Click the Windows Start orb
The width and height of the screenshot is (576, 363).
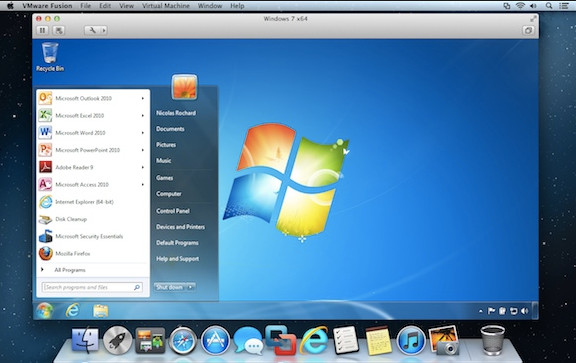click(45, 311)
